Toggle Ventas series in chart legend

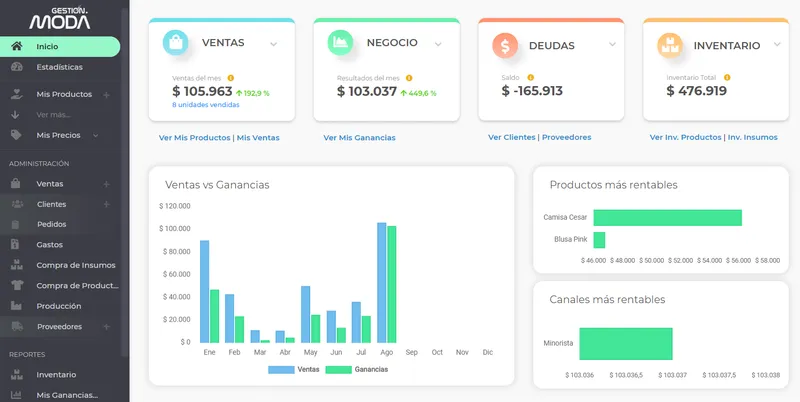point(293,369)
